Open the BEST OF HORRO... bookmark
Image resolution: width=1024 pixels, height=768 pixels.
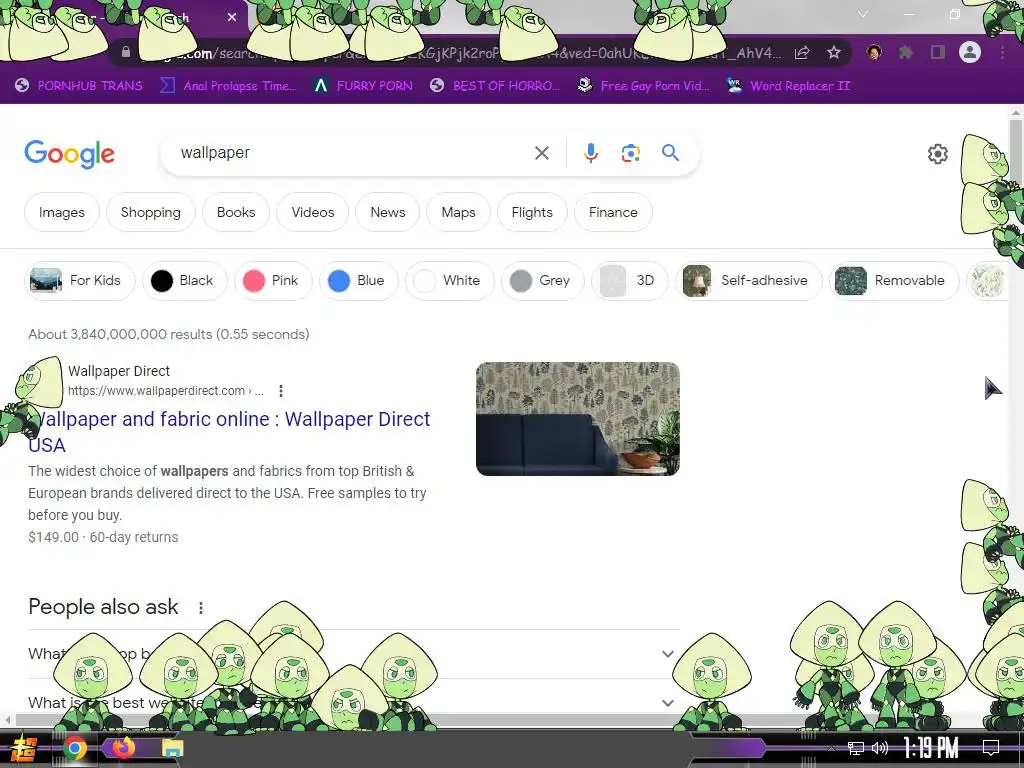(x=495, y=86)
